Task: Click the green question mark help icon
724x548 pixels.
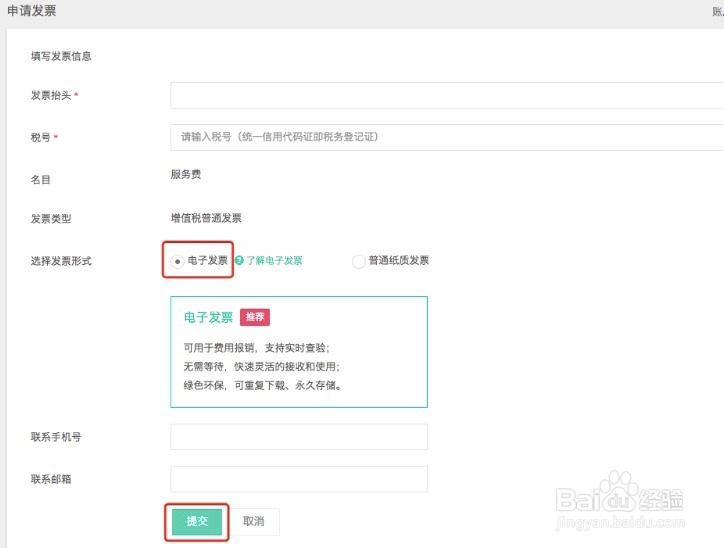Action: 239,261
